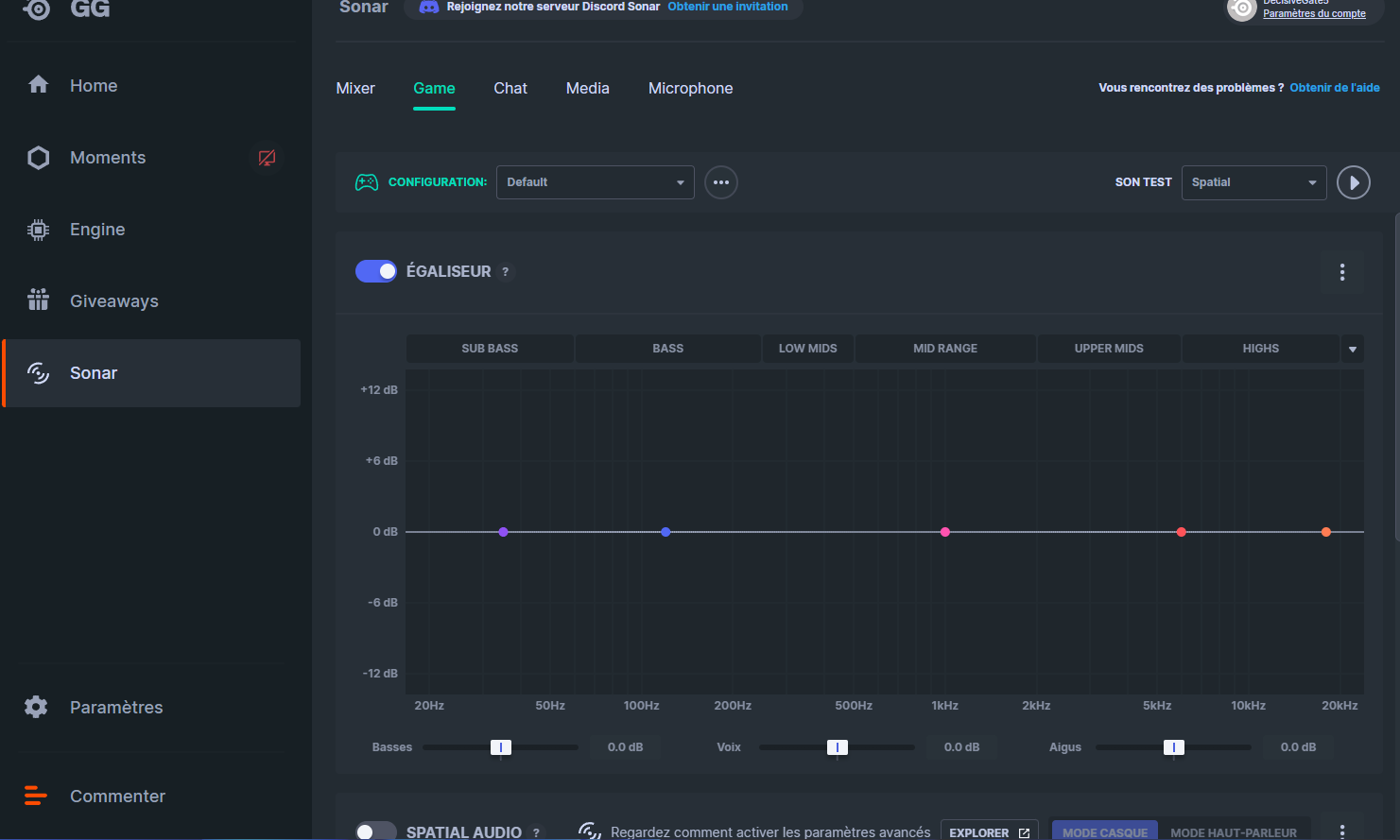Click the Obtenir une invitation link

coord(727,7)
